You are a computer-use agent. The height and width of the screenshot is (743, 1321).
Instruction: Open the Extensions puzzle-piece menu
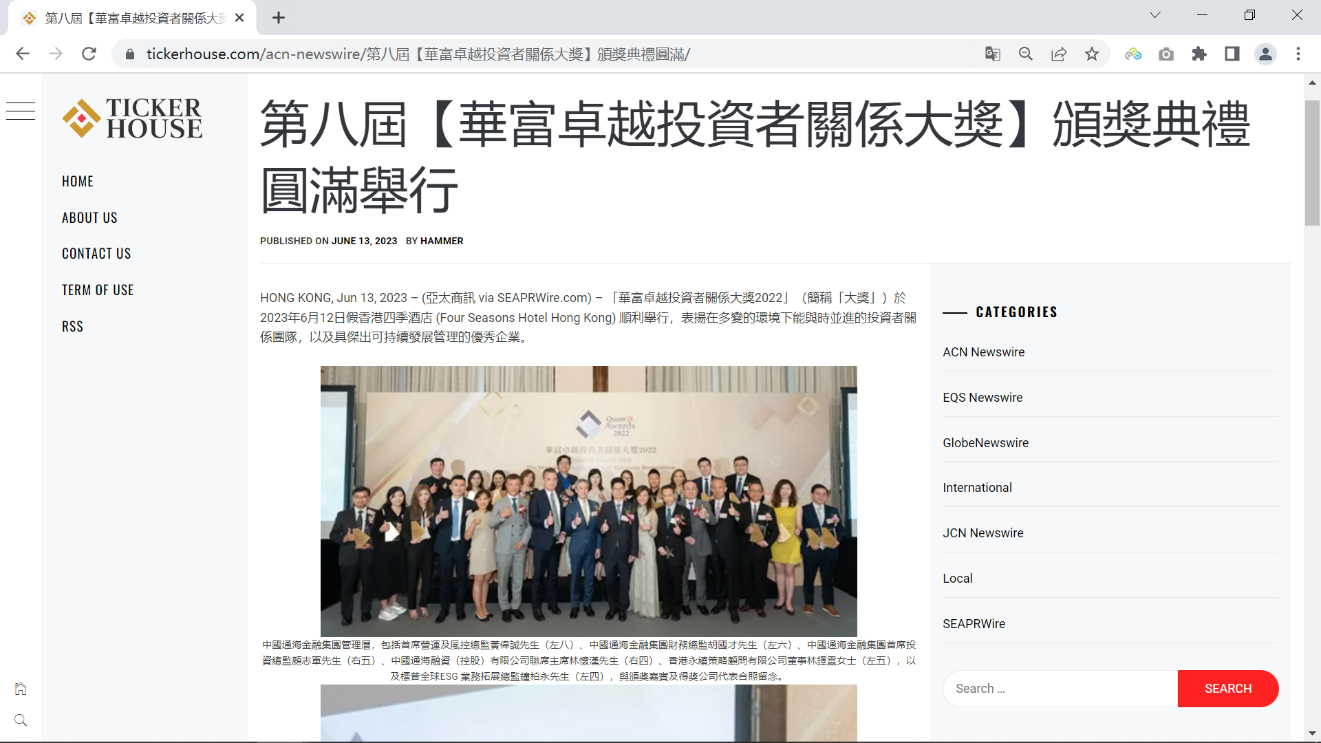(x=1199, y=54)
